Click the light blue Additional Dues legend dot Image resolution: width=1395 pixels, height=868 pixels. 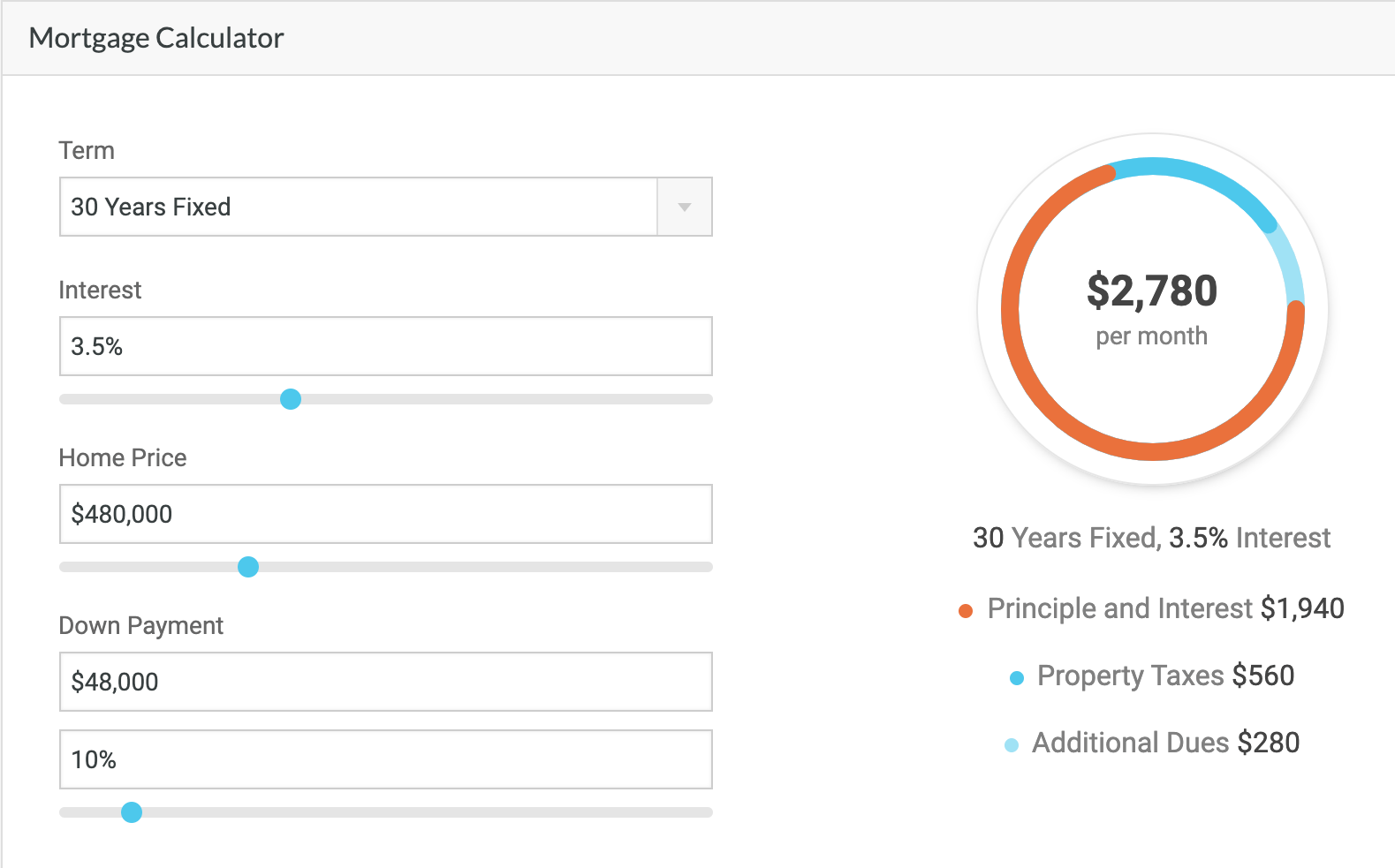(1012, 745)
